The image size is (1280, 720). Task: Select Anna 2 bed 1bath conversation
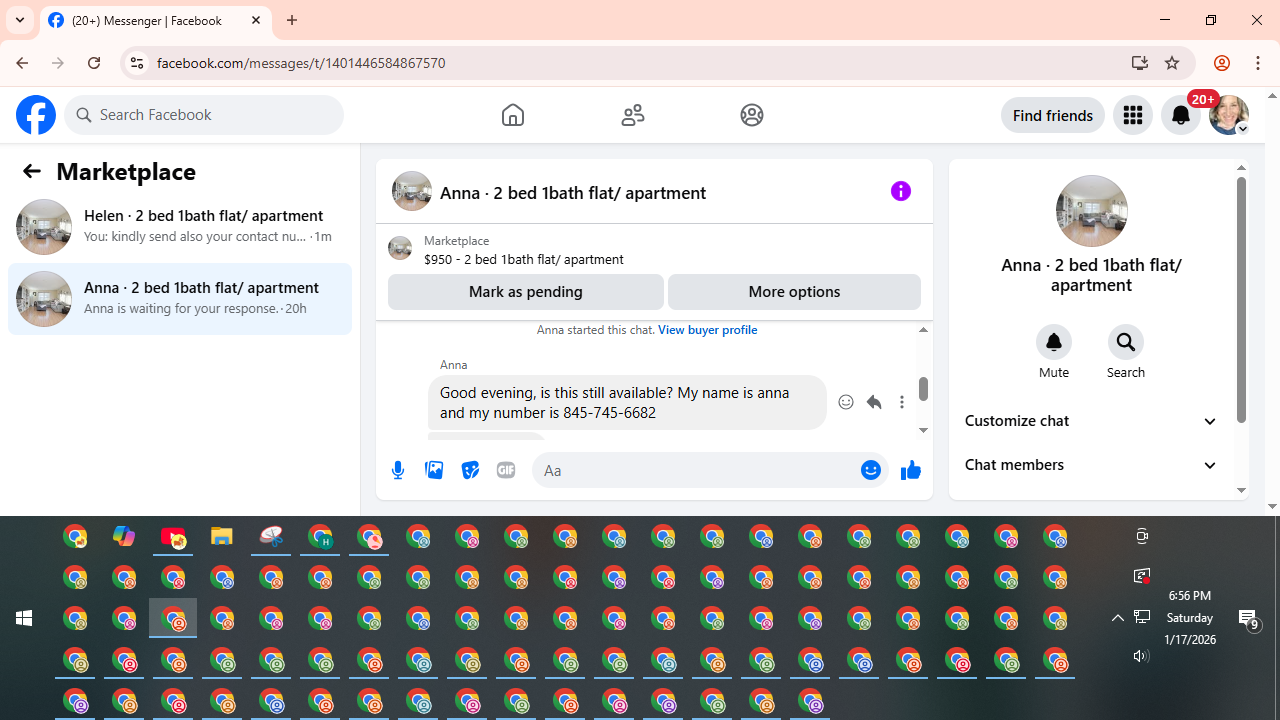coord(180,299)
